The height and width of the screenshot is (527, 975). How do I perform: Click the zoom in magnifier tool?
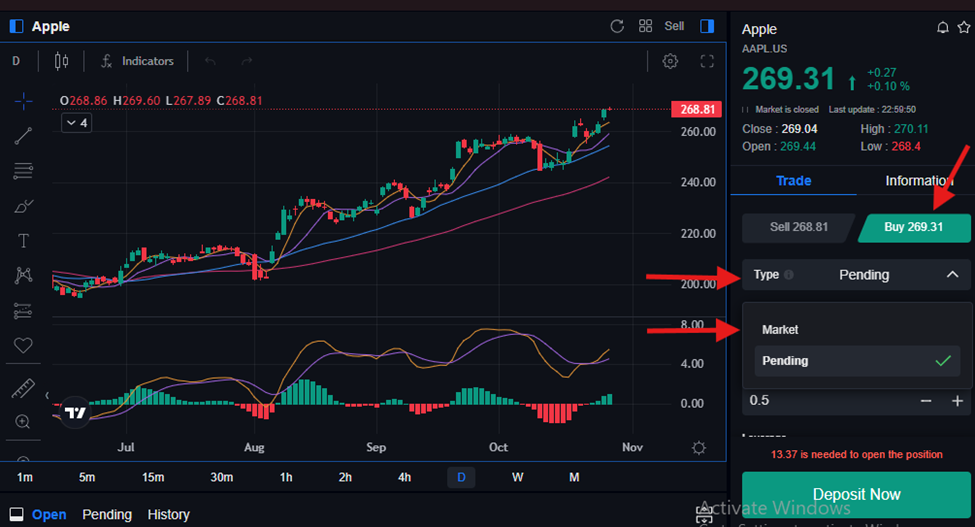coord(23,422)
